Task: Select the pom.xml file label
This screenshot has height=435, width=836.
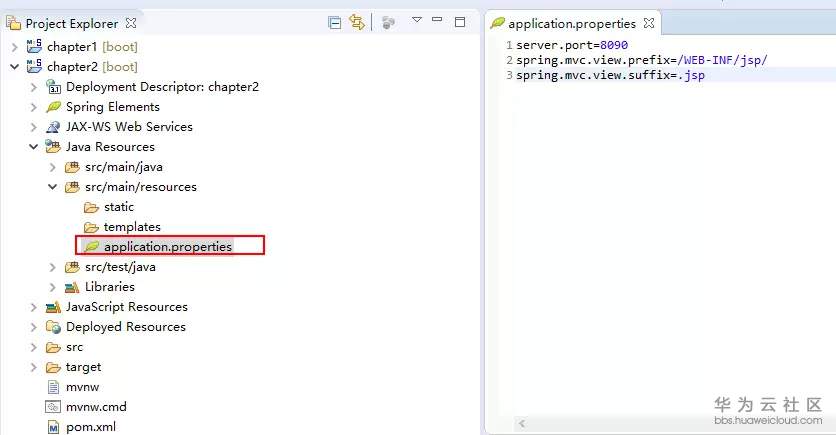Action: [x=91, y=427]
